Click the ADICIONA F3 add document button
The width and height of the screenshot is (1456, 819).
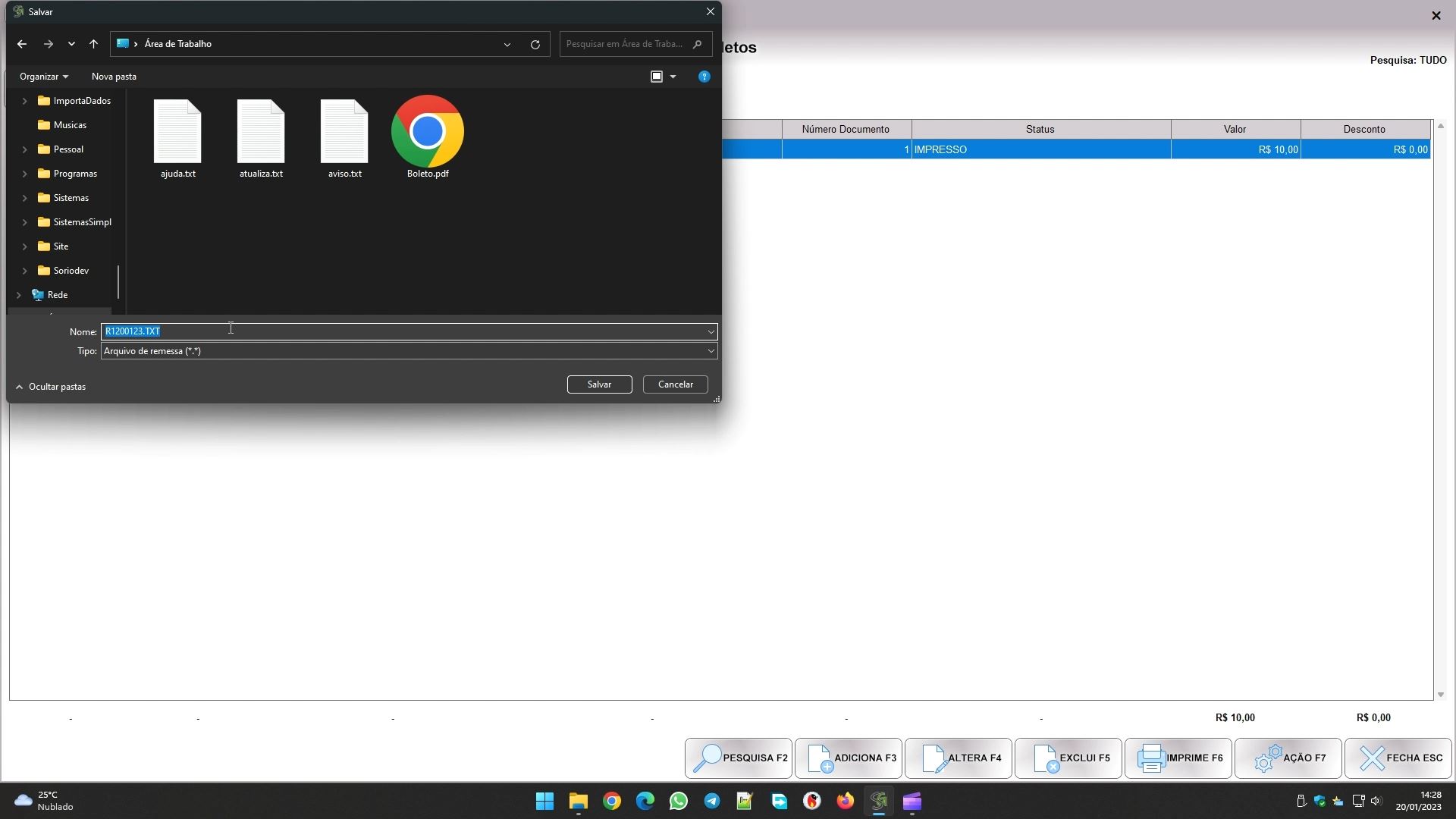pyautogui.click(x=848, y=758)
